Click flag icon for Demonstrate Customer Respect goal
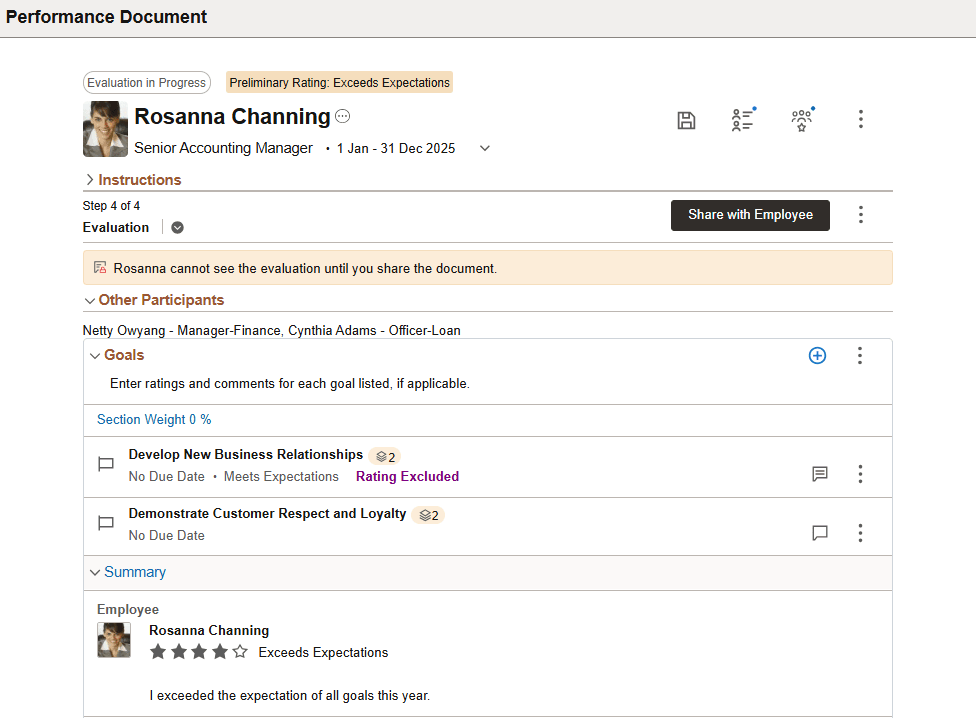Screen dimensions: 976x718 pos(106,524)
